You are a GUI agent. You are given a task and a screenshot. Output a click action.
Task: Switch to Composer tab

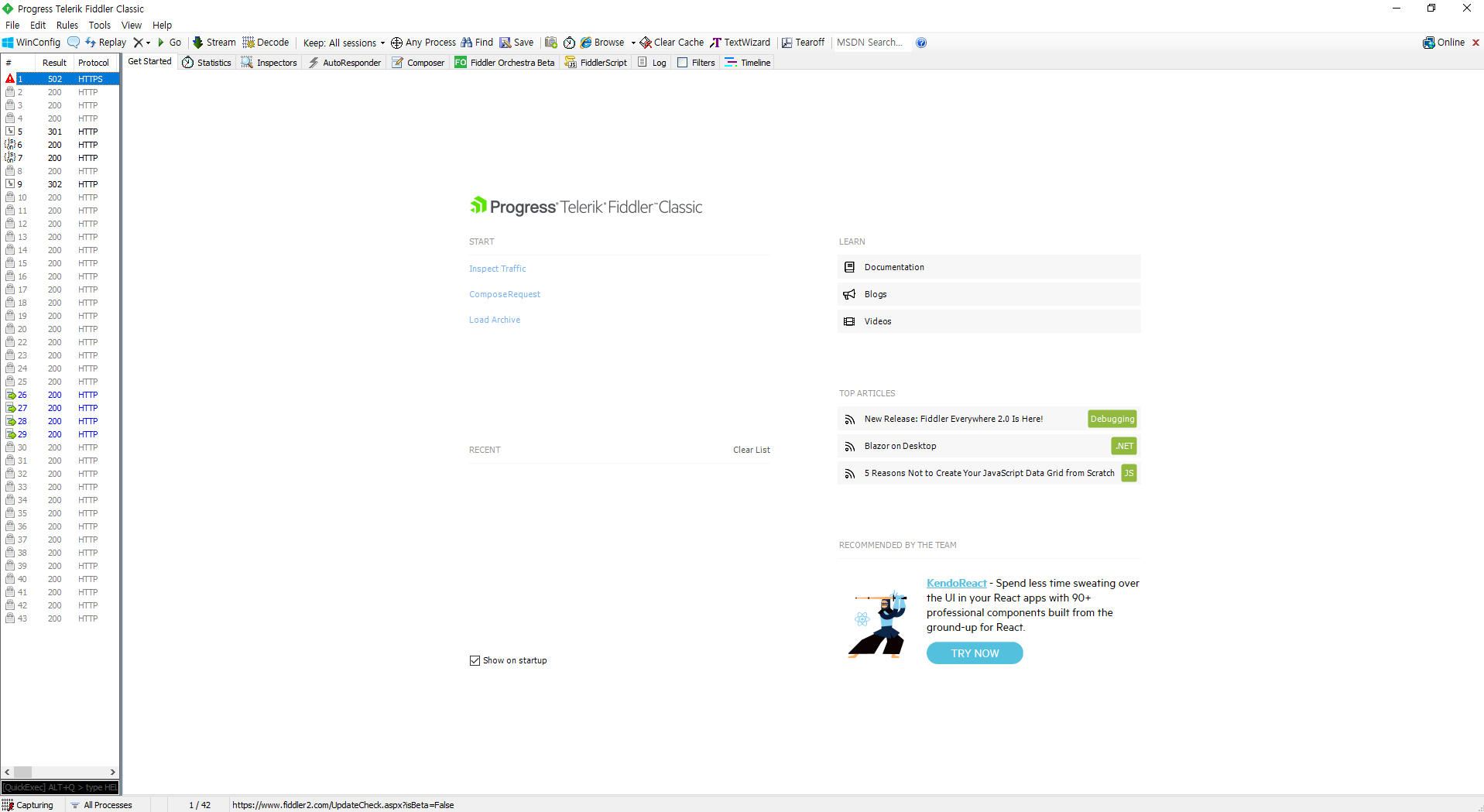click(418, 63)
